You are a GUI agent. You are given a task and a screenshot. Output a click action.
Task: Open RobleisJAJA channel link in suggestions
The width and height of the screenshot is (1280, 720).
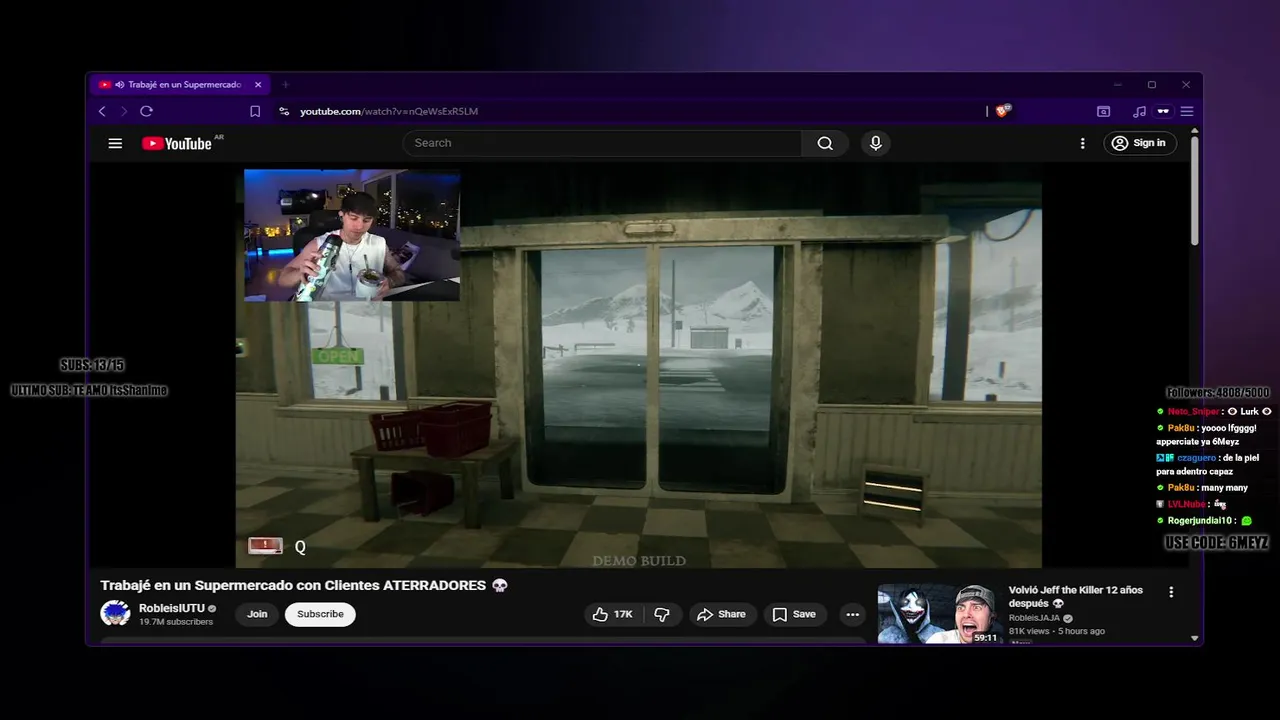[1035, 618]
